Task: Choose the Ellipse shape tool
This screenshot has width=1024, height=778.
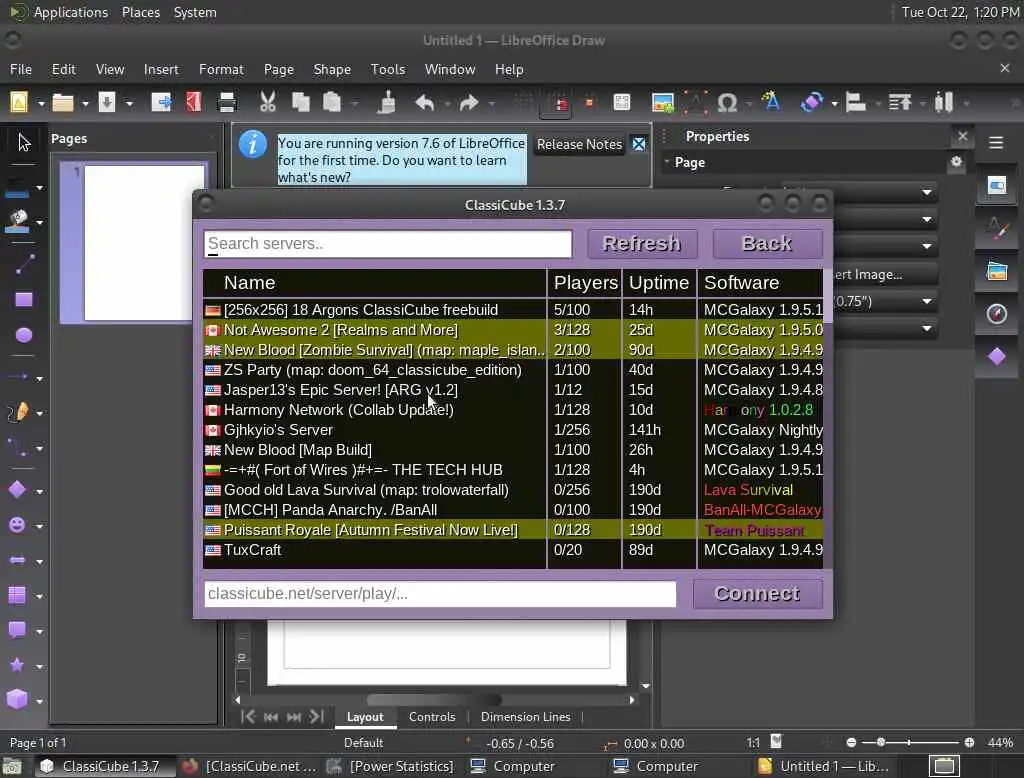Action: point(24,335)
